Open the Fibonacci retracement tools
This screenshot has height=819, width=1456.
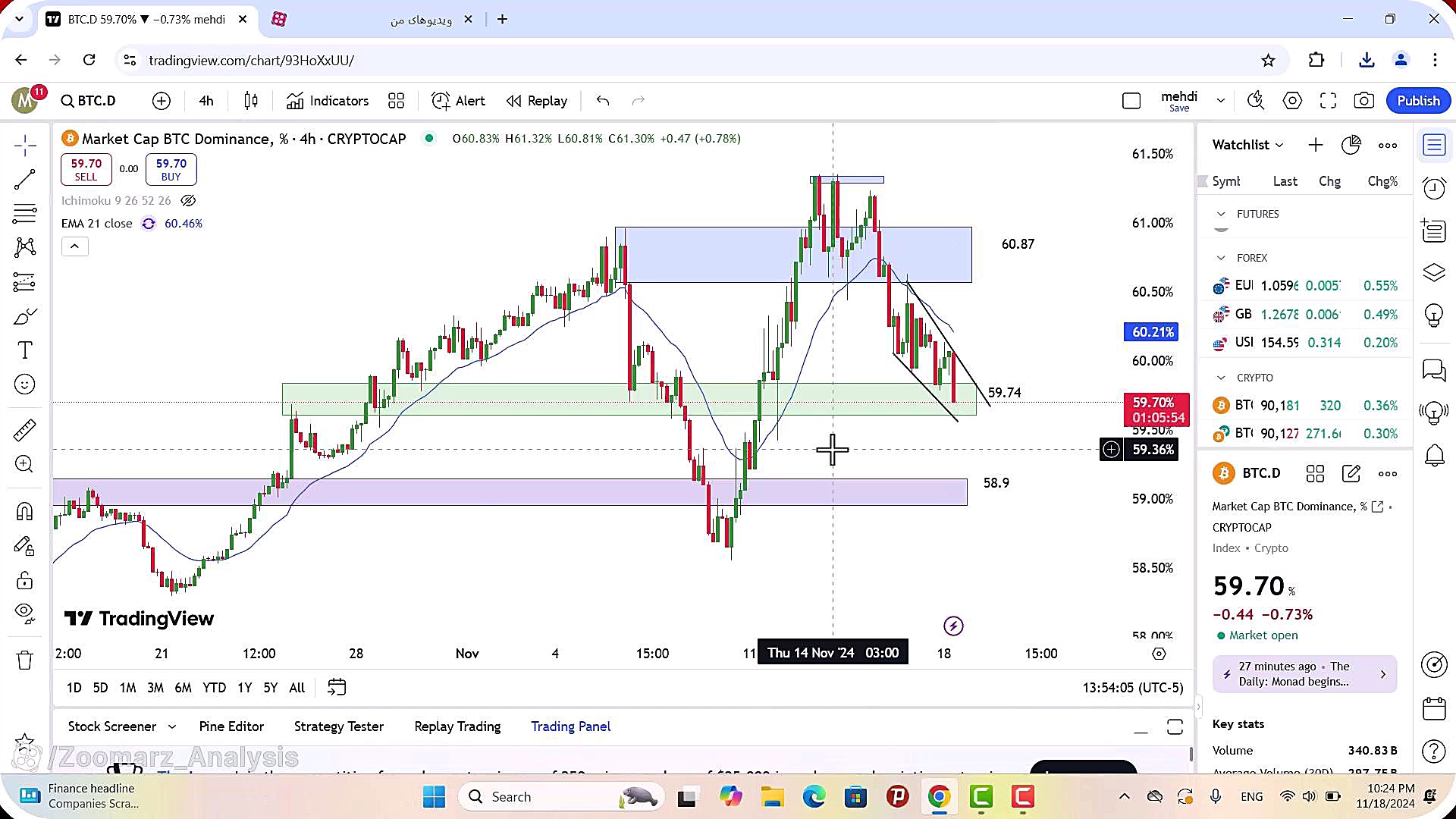coord(25,214)
